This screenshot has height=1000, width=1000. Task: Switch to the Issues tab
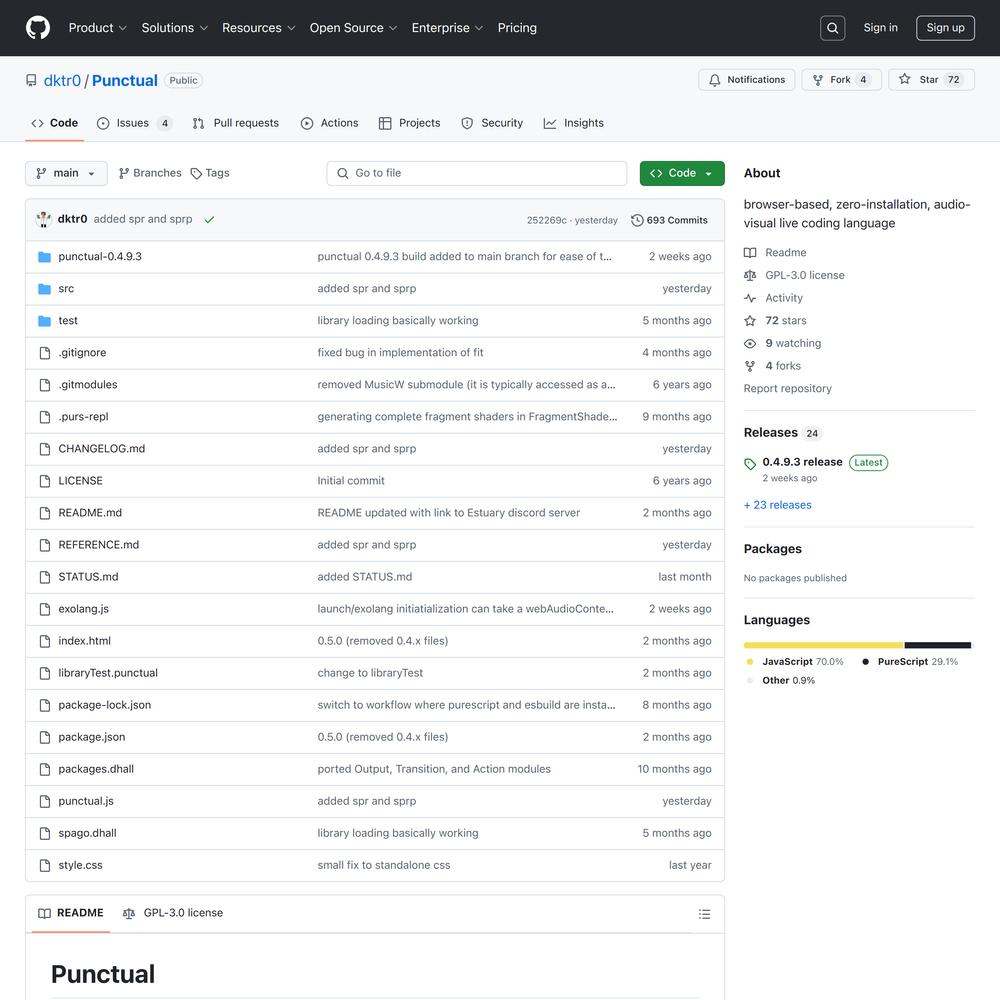(x=134, y=123)
